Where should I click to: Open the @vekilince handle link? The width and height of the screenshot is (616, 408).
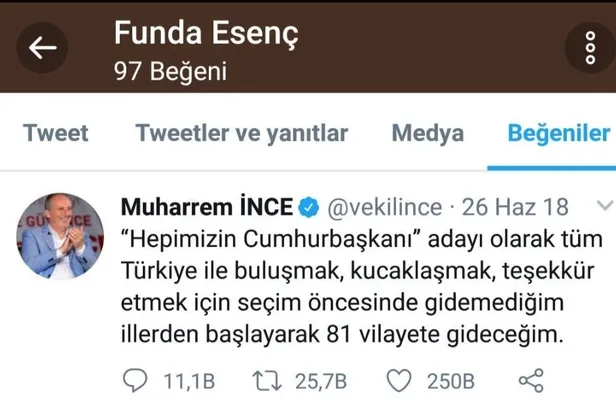point(382,207)
